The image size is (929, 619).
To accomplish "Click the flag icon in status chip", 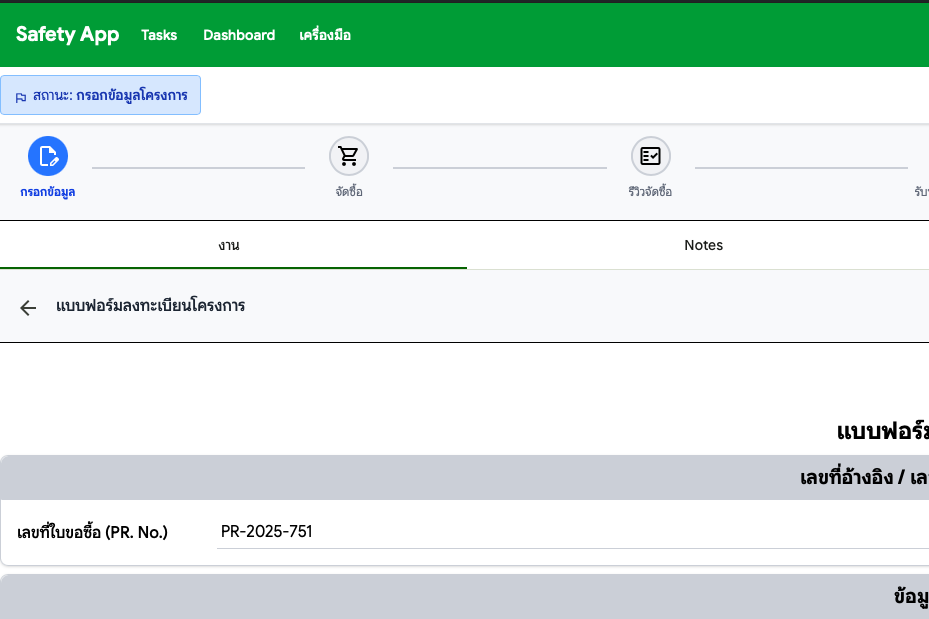I will (x=21, y=97).
